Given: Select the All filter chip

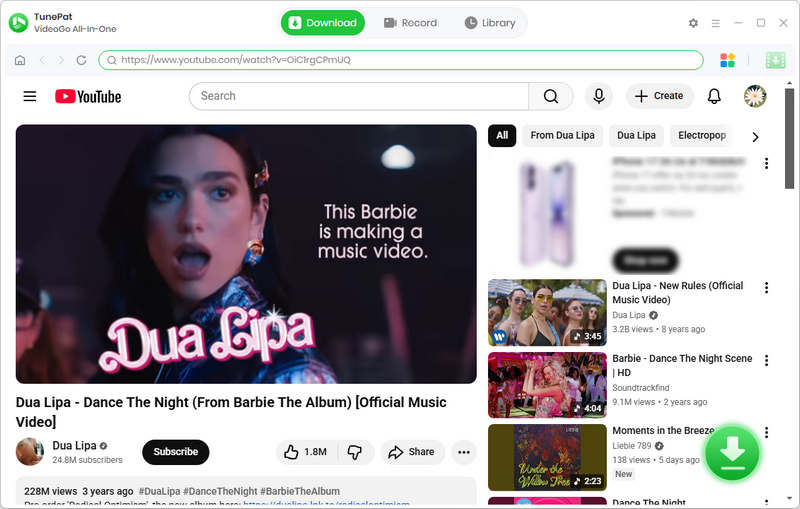Looking at the screenshot, I should [502, 136].
